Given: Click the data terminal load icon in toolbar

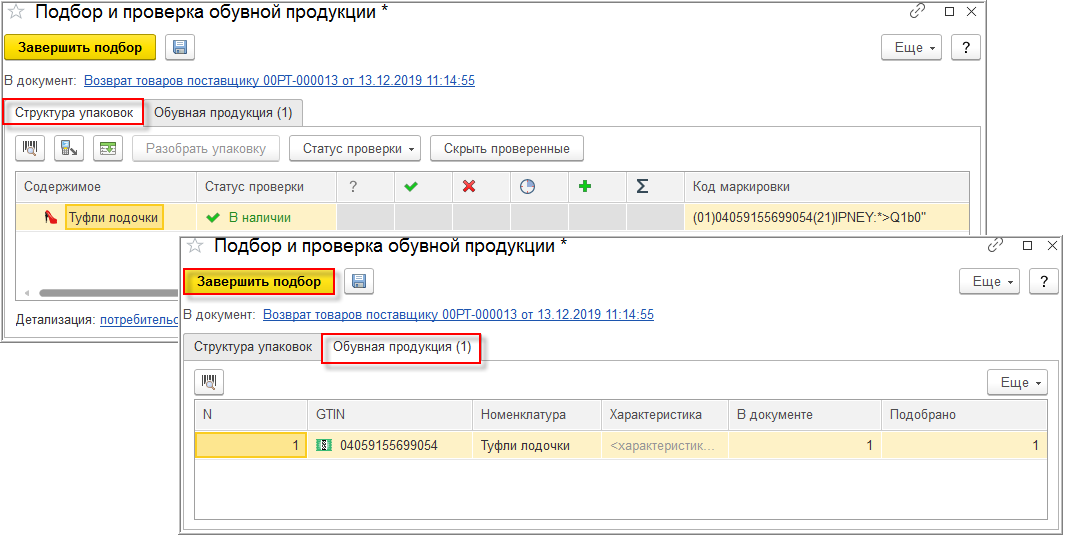Looking at the screenshot, I should [69, 149].
